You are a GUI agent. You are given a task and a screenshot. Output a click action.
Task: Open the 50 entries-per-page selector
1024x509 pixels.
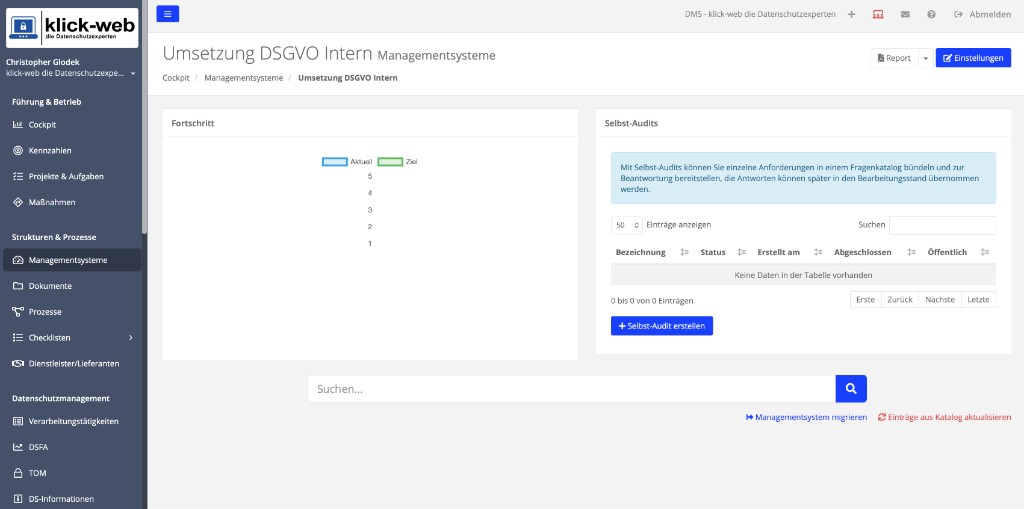pos(627,225)
